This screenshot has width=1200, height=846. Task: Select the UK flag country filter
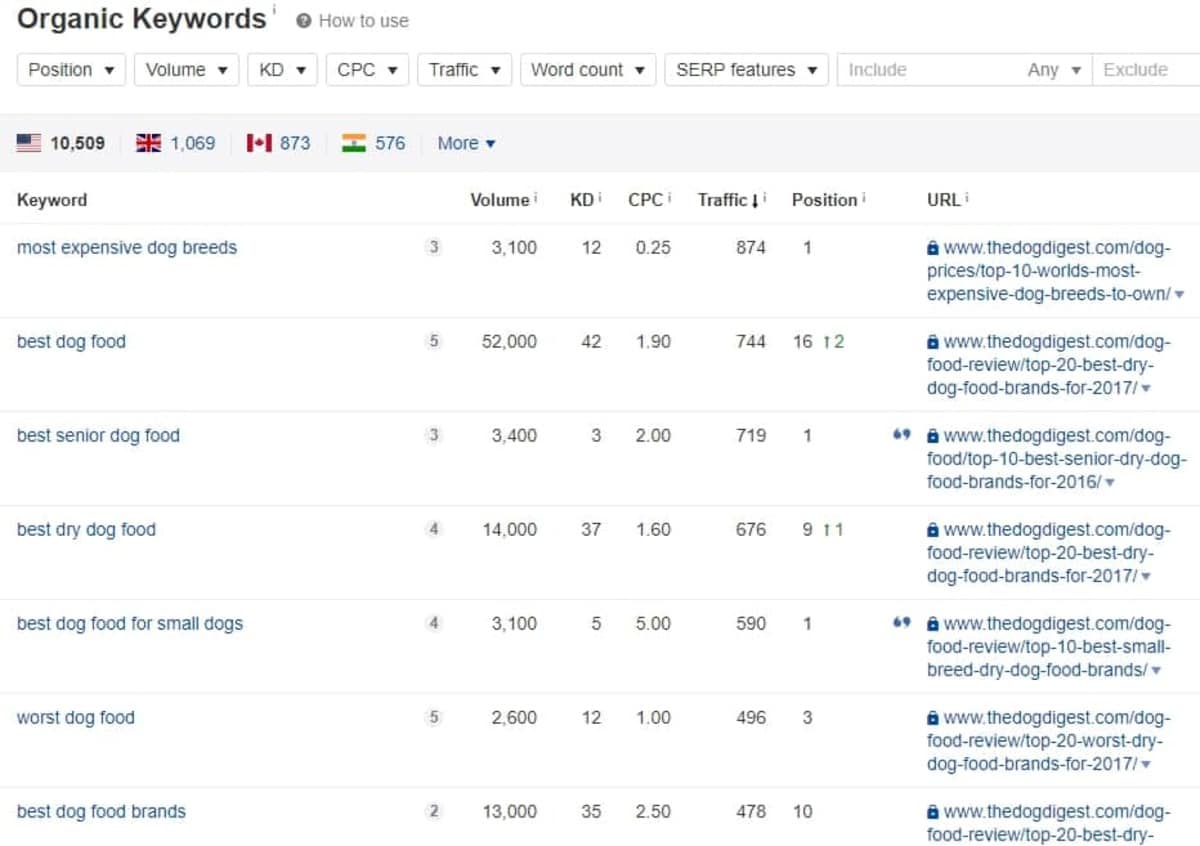pos(148,143)
